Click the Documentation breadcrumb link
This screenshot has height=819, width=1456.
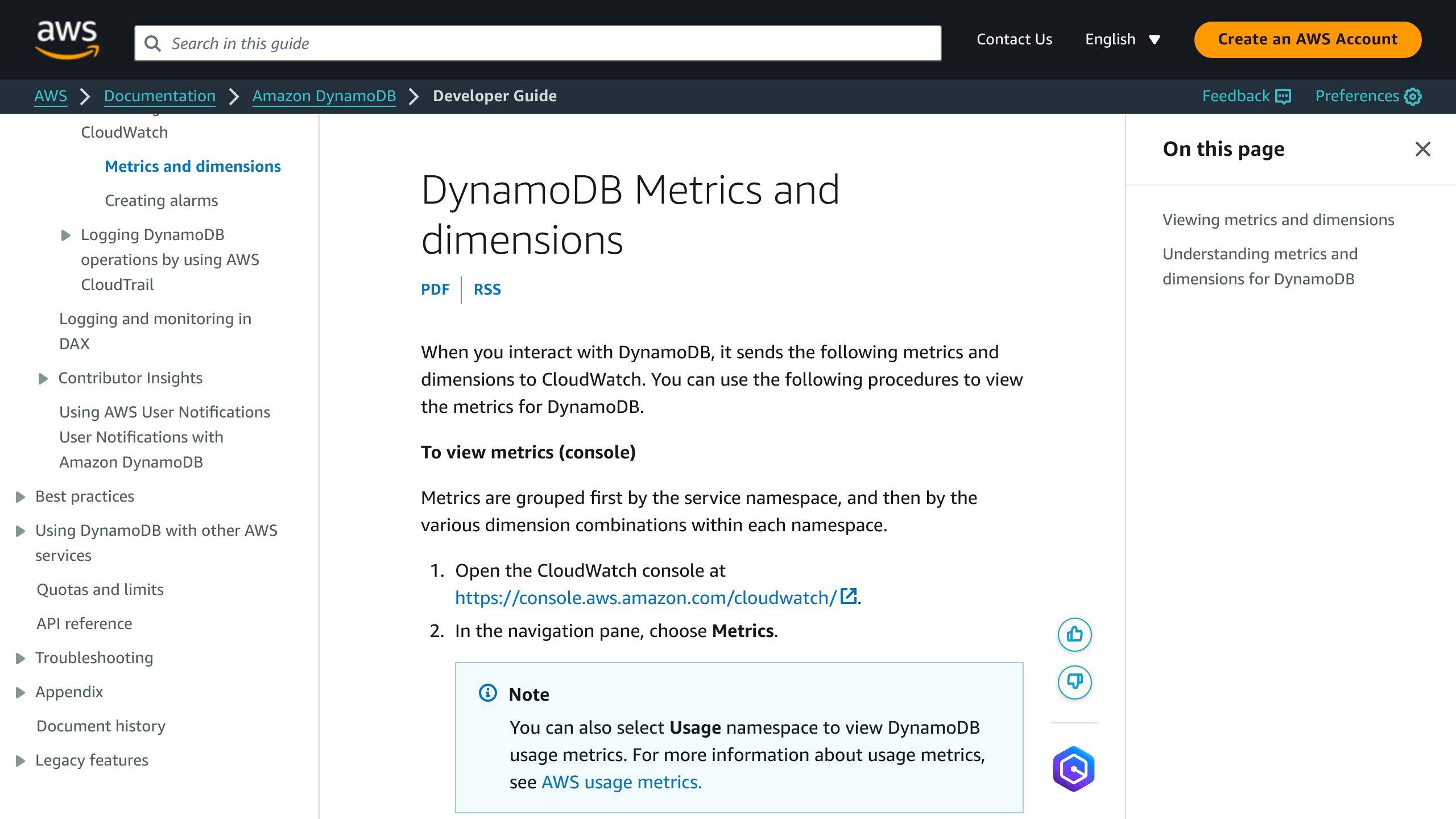click(x=160, y=96)
